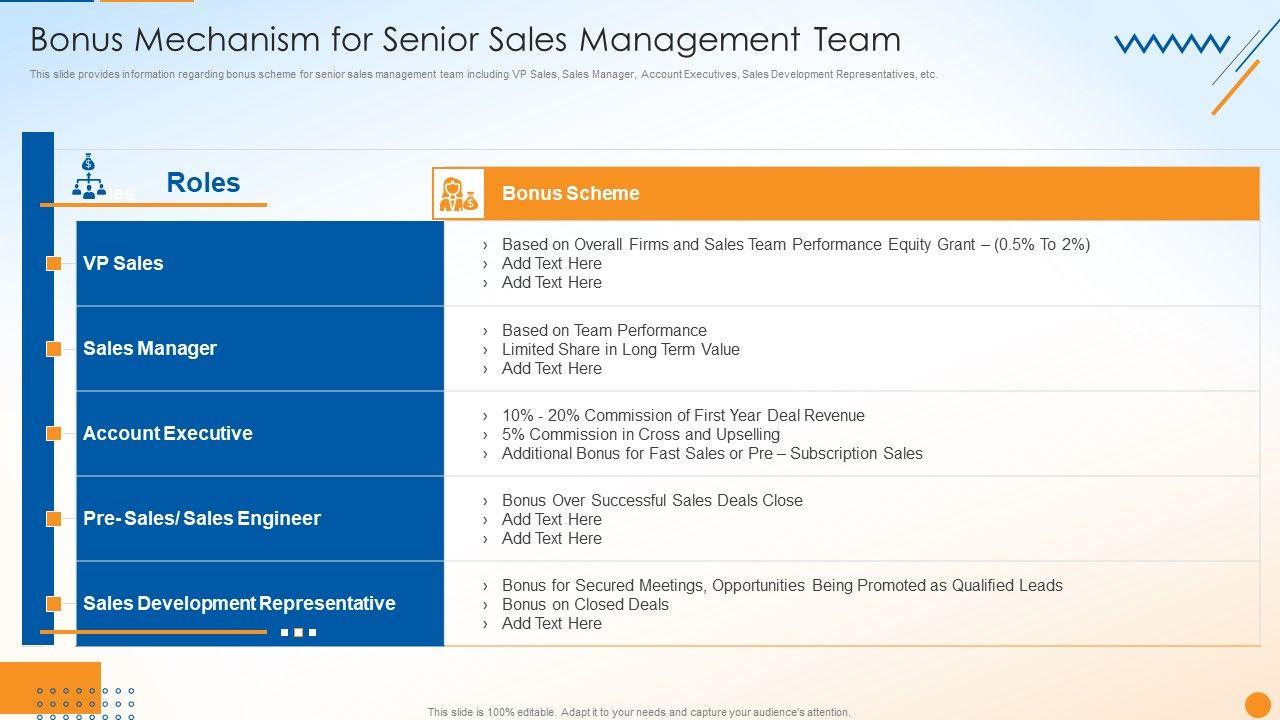
Task: Click the dotted grid decoration
Action: (x=85, y=703)
